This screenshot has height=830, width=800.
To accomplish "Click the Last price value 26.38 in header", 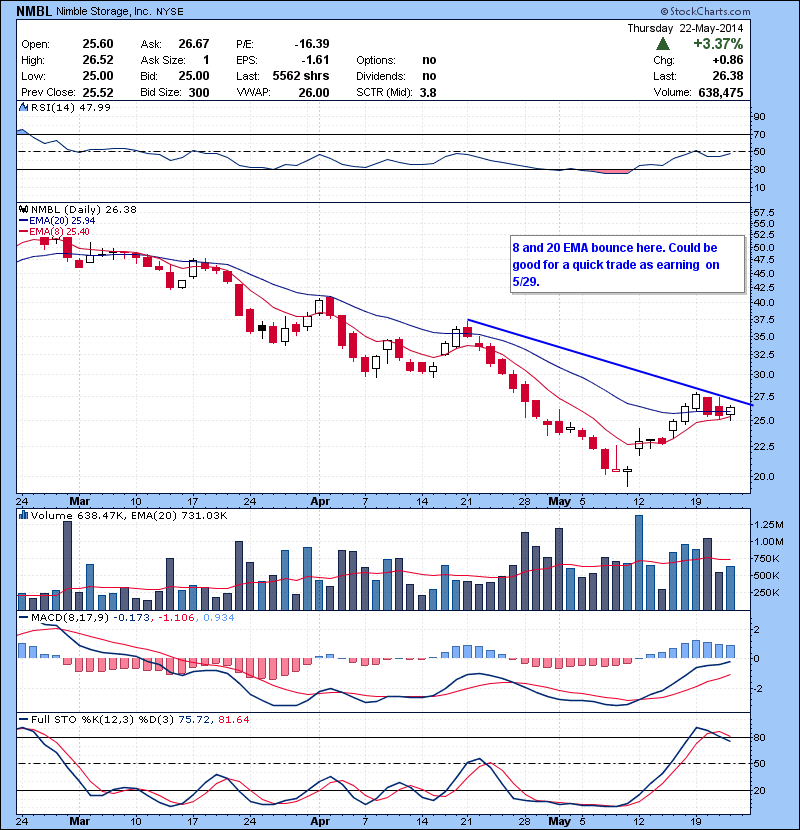I will pos(728,76).
